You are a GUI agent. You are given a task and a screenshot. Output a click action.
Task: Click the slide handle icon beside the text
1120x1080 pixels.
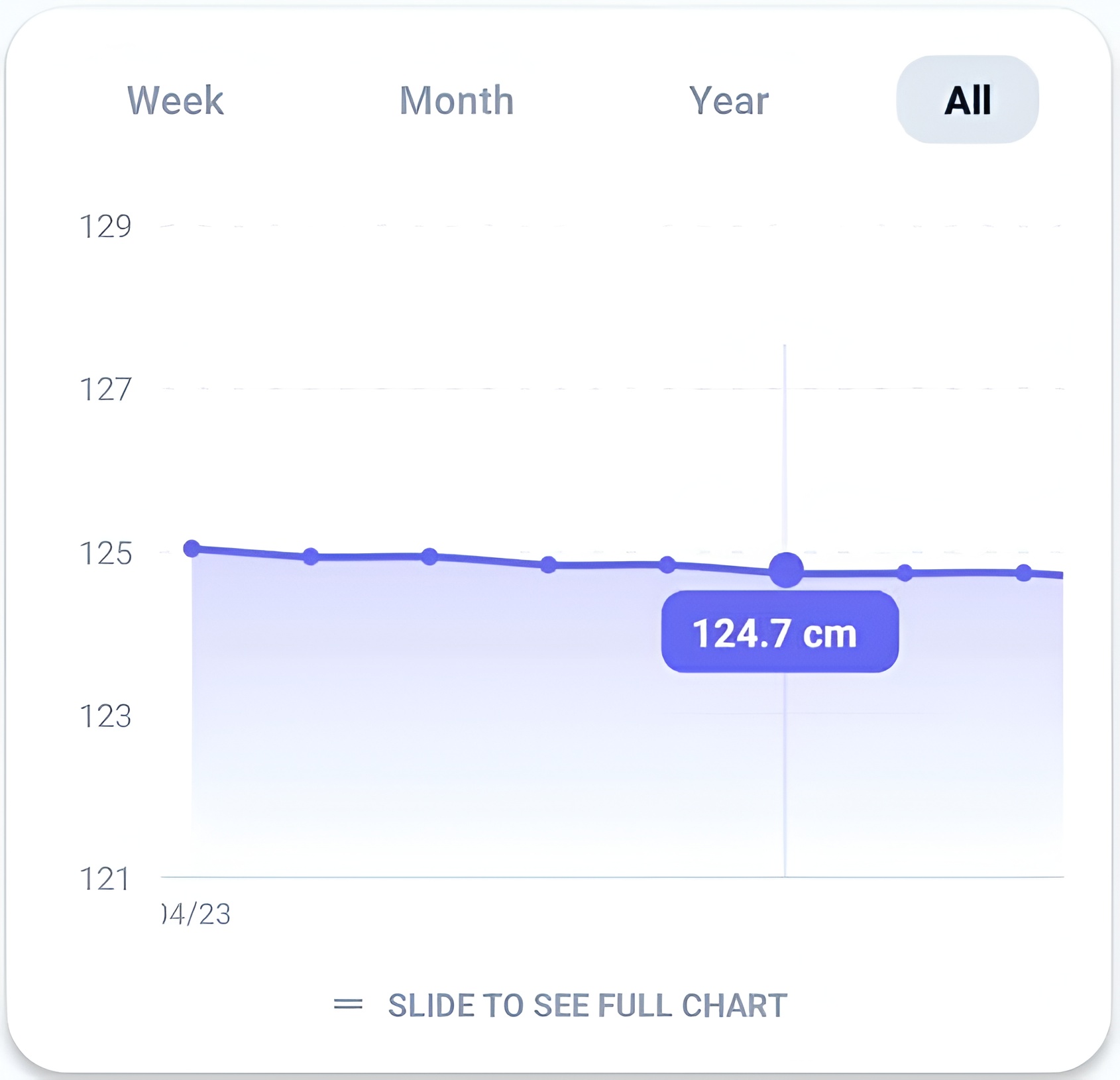tap(348, 1004)
